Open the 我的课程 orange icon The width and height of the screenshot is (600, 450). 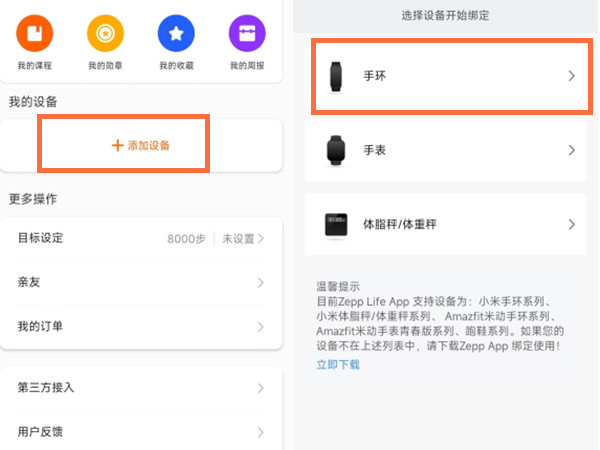35,33
